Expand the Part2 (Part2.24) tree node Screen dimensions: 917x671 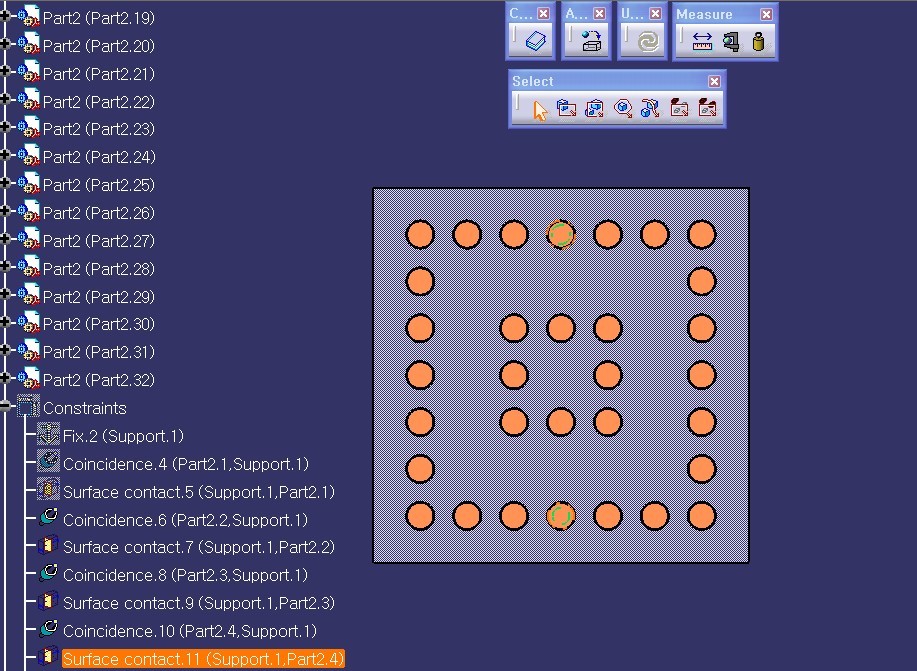(x=5, y=155)
